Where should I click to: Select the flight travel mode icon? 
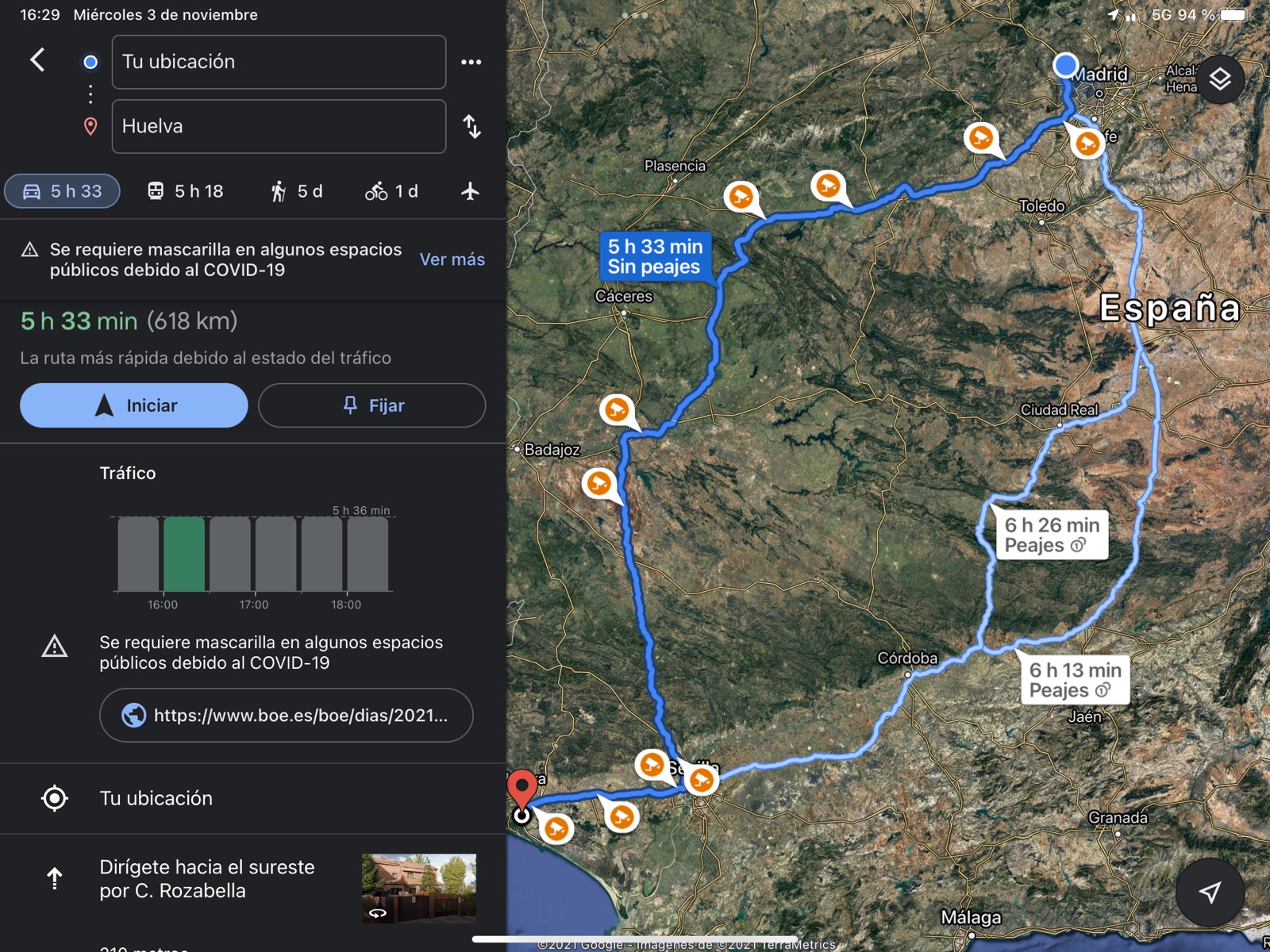pyautogui.click(x=470, y=191)
